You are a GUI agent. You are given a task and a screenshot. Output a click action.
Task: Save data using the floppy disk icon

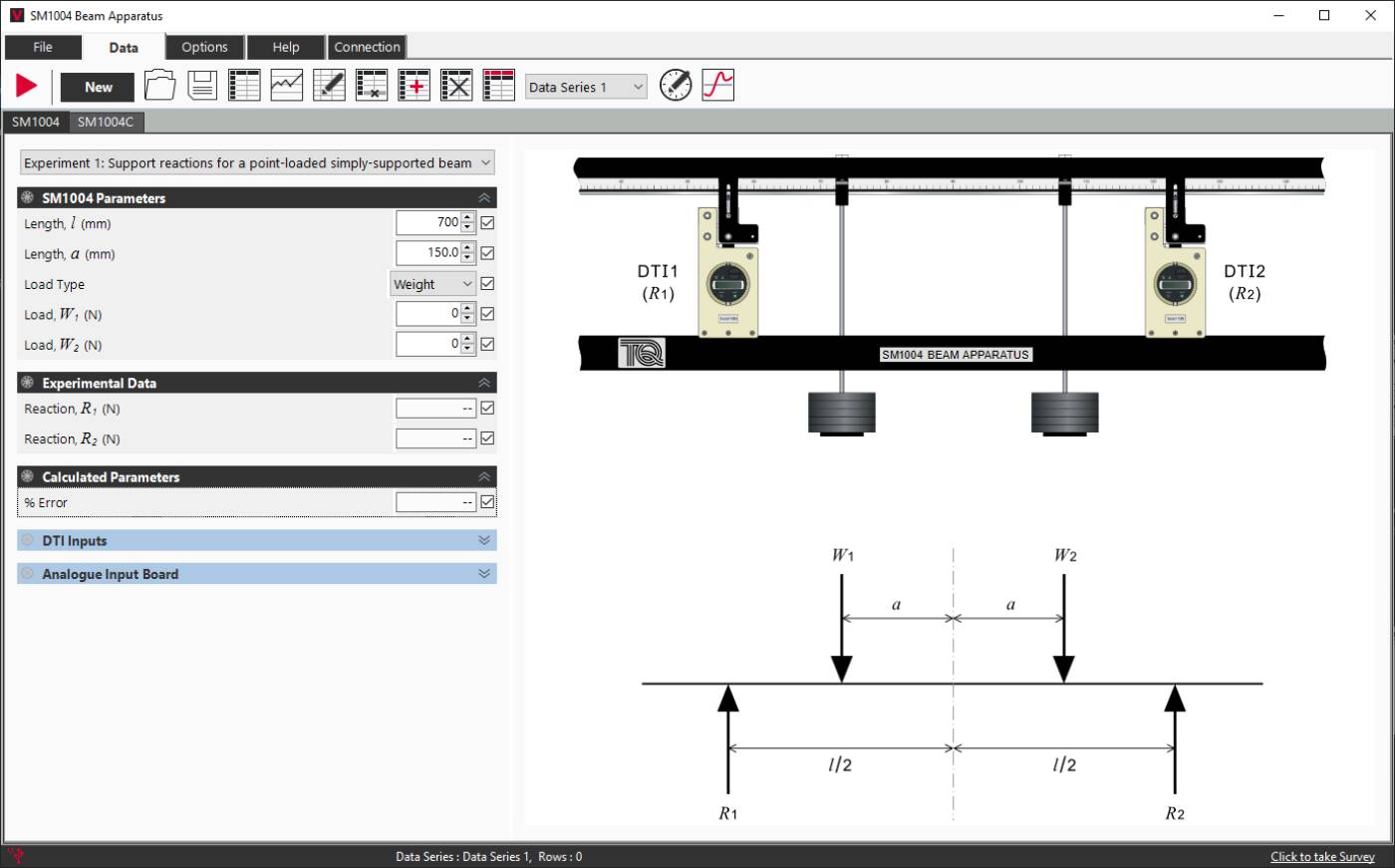202,87
